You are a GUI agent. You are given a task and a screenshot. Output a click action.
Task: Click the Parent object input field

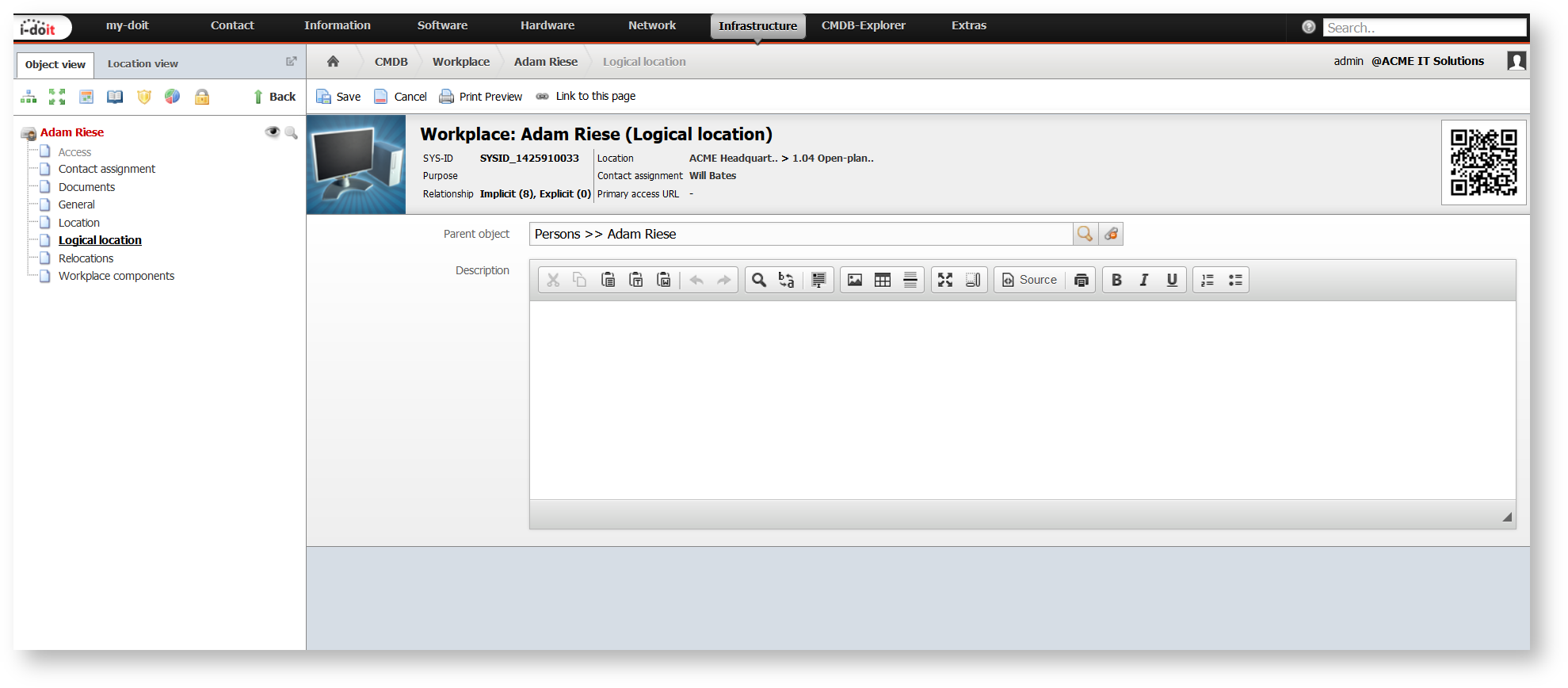coord(801,234)
